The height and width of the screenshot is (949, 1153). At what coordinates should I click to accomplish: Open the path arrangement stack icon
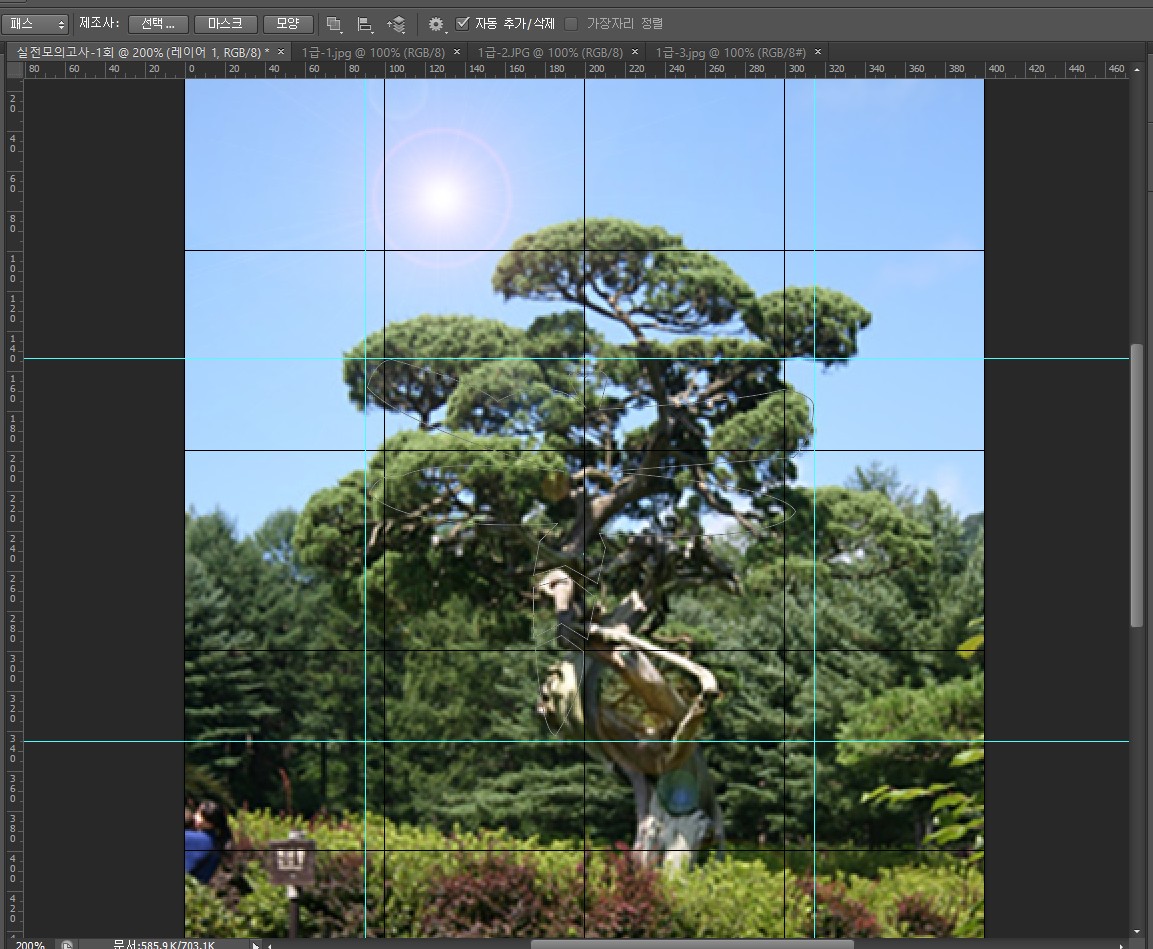(397, 24)
